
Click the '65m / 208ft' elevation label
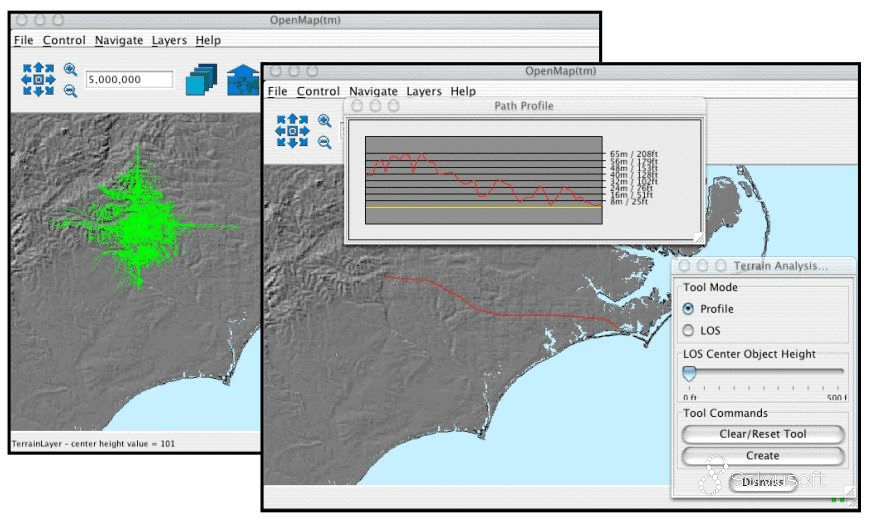(633, 153)
